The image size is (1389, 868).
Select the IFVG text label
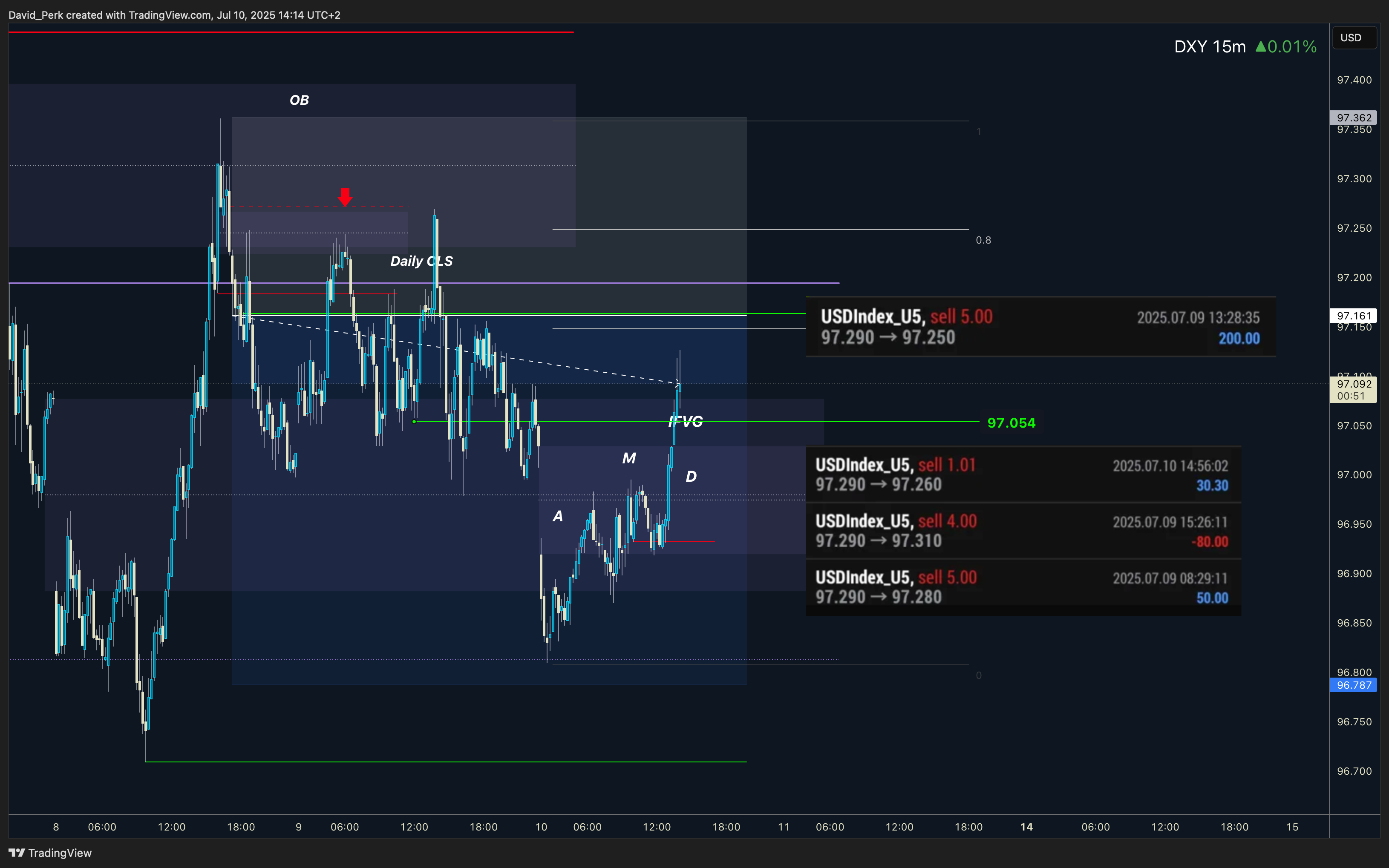[x=686, y=421]
